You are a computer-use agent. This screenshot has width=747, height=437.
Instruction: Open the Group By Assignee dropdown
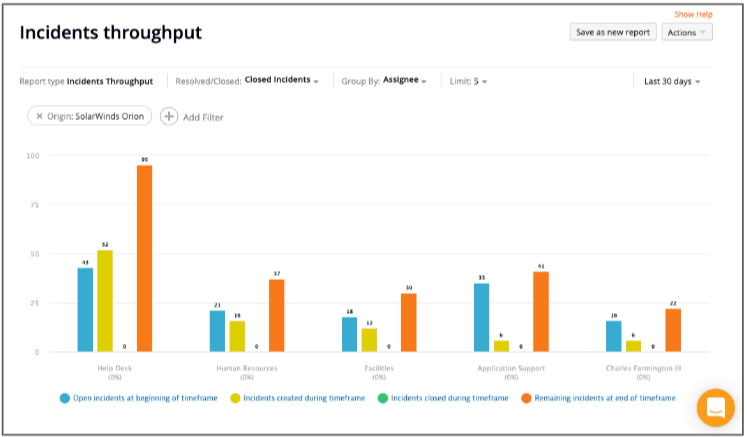click(404, 81)
